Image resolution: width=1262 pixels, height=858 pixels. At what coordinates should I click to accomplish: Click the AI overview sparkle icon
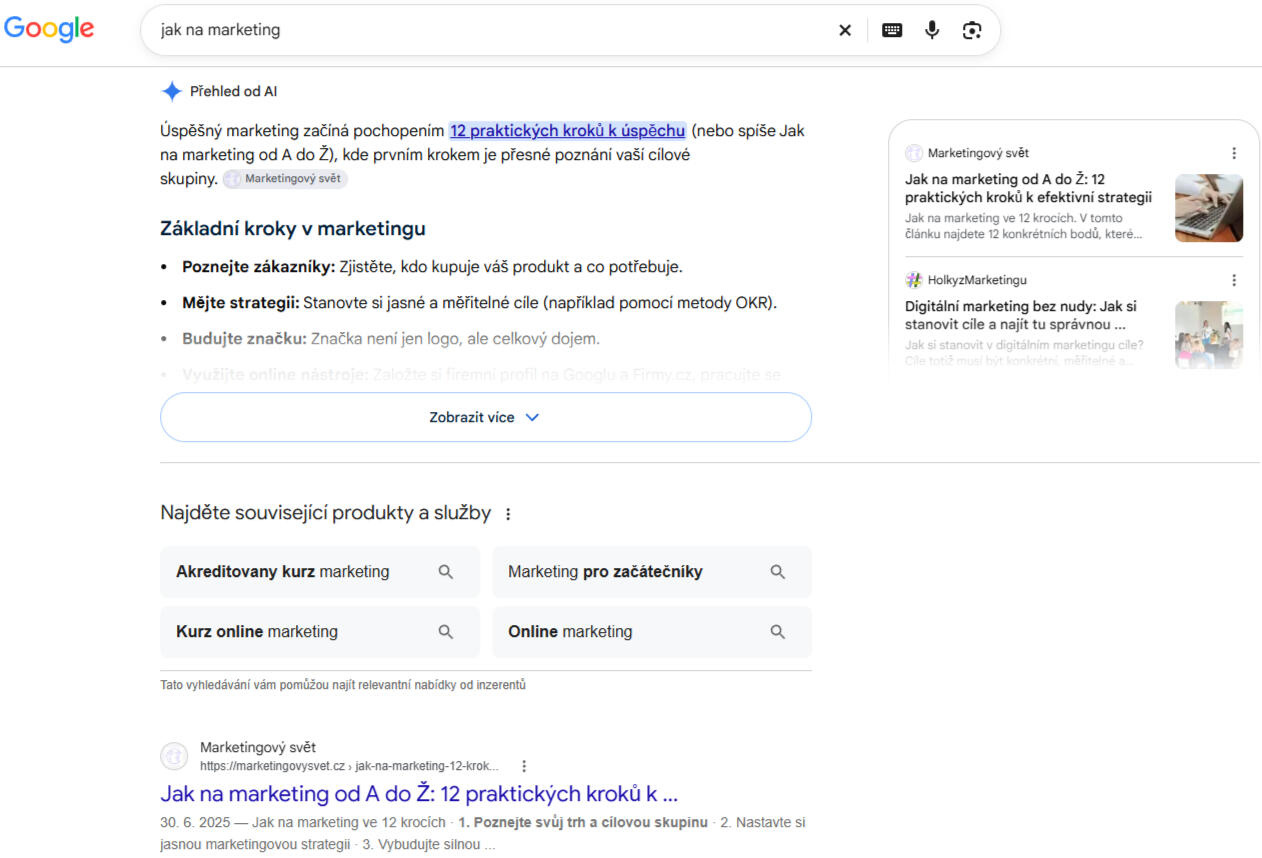(172, 91)
